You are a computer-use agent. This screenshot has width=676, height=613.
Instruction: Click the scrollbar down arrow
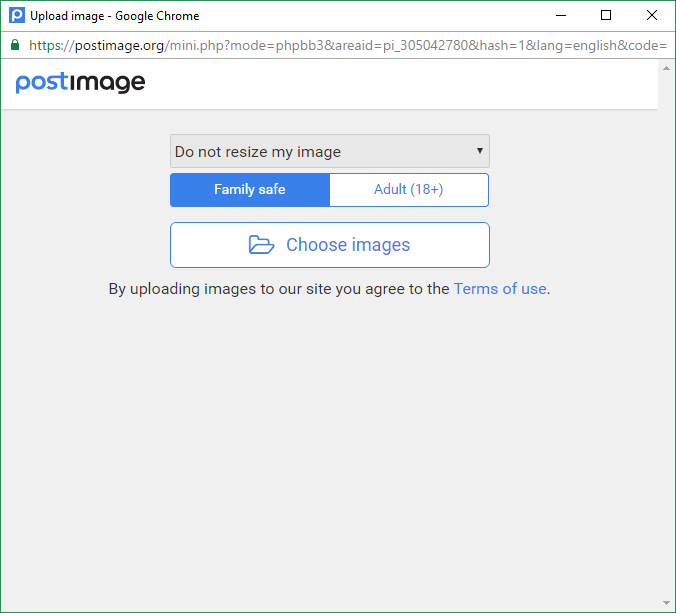pos(666,603)
